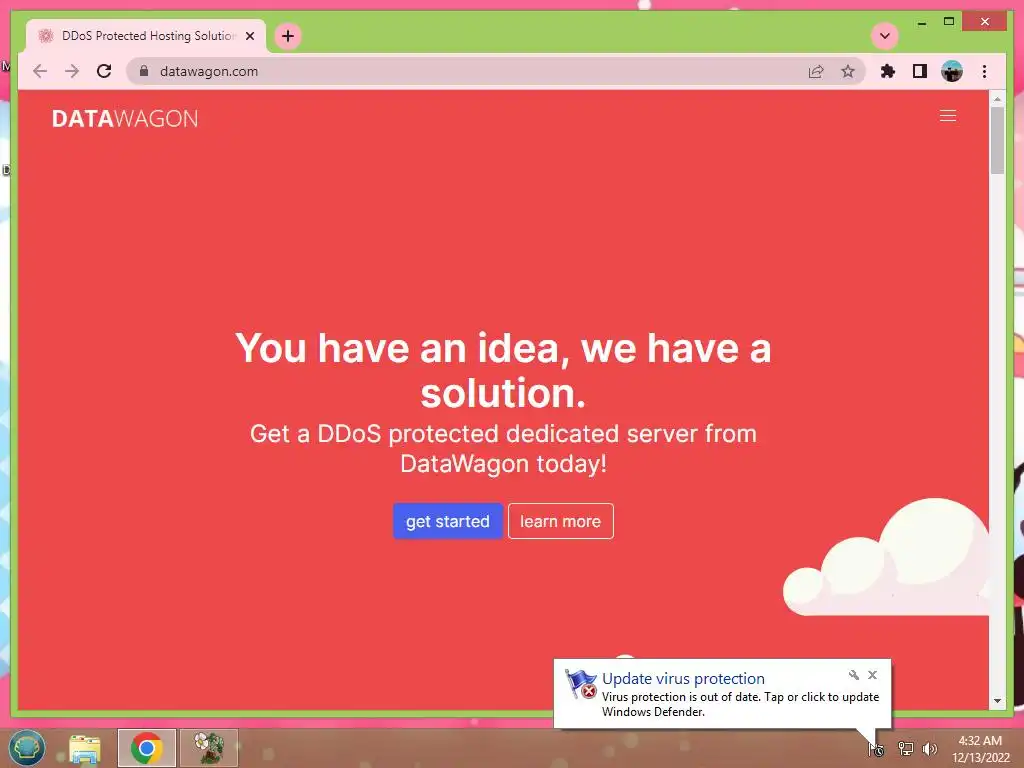
Task: Close the DDoS Protected Hosting tab
Action: 250,36
